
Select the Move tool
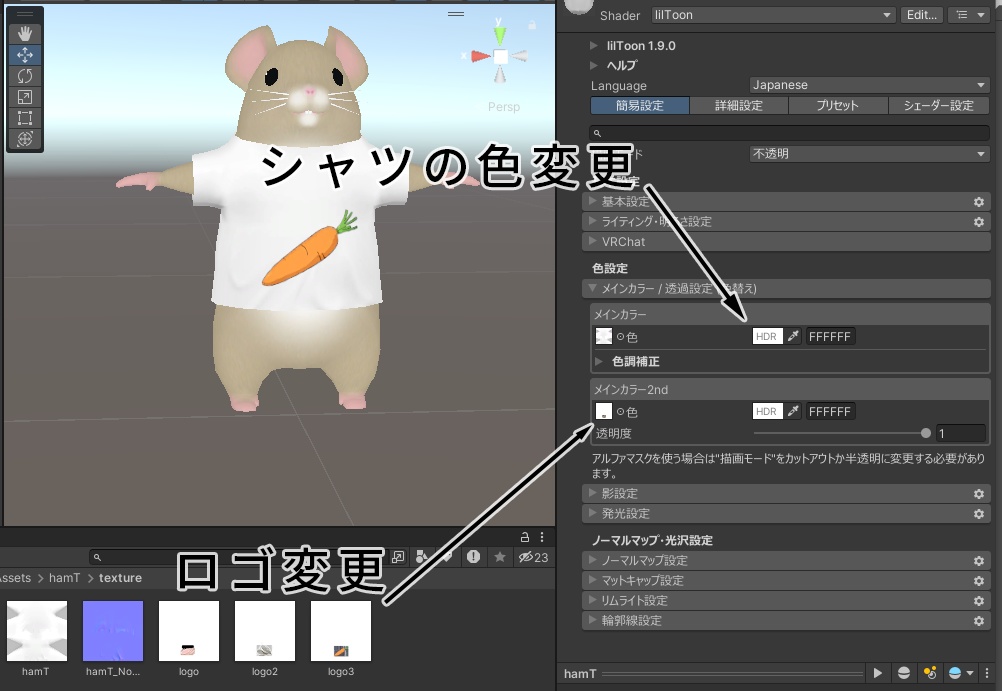(25, 55)
